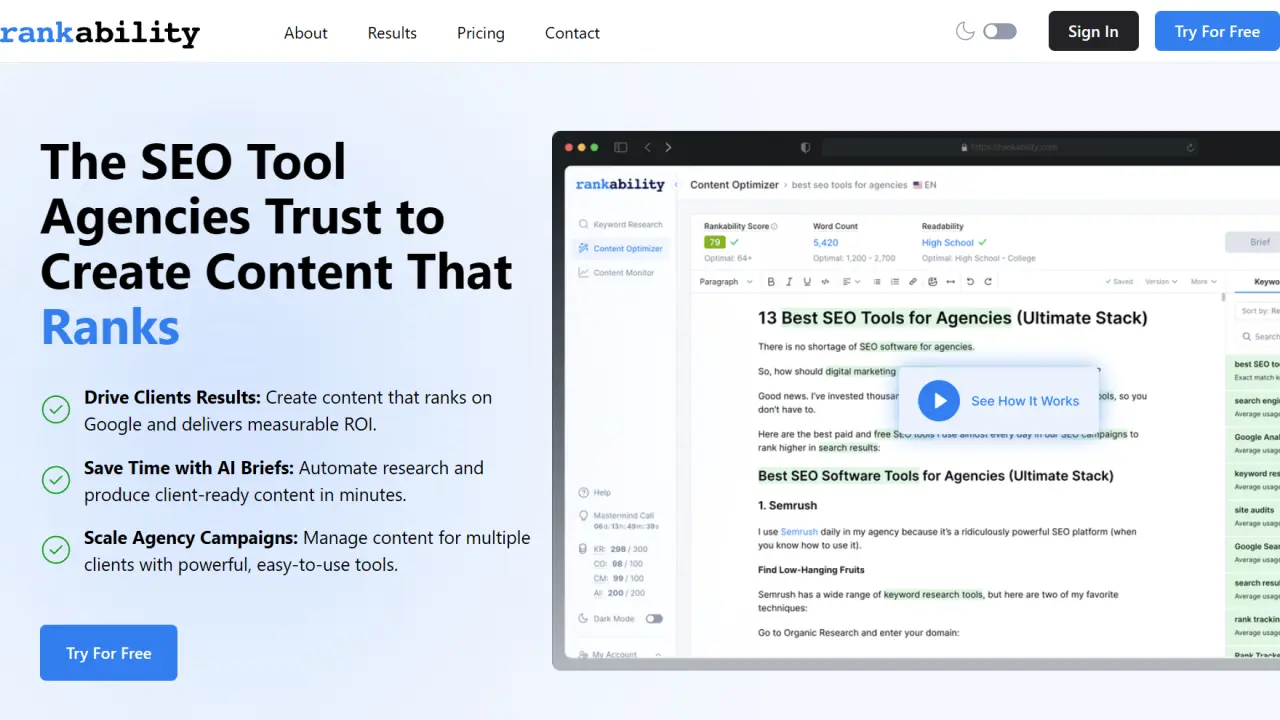Click the redo icon
Viewport: 1280px width, 720px height.
click(988, 282)
